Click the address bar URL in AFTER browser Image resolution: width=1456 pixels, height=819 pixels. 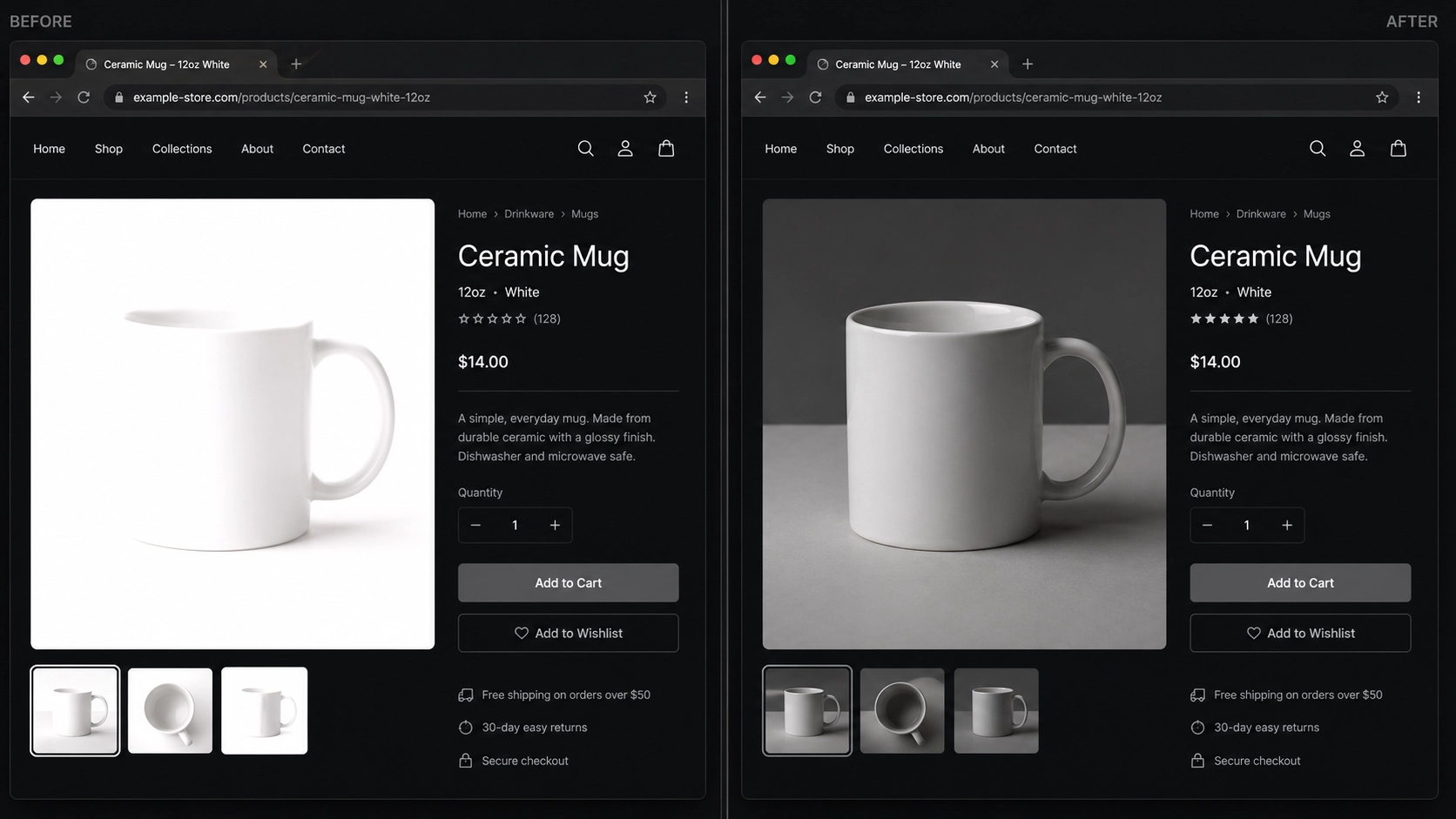(x=1013, y=97)
